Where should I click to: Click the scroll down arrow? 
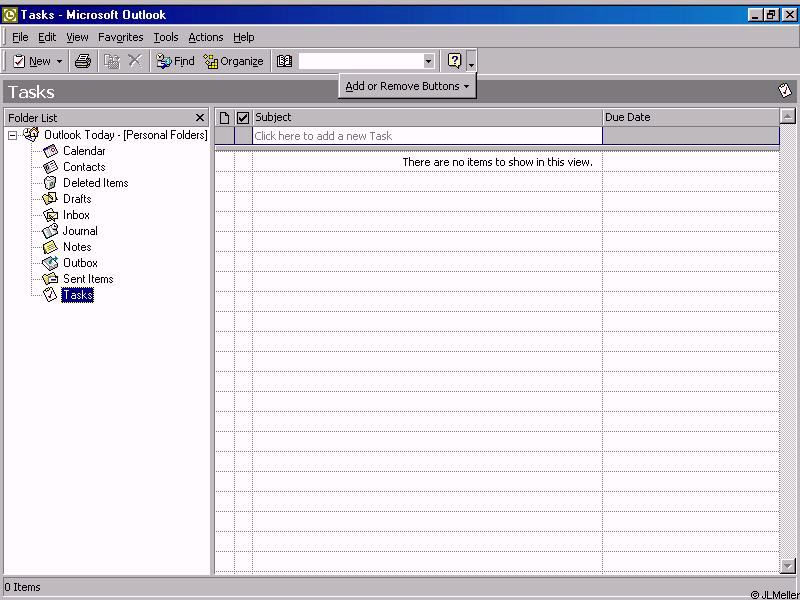point(788,565)
